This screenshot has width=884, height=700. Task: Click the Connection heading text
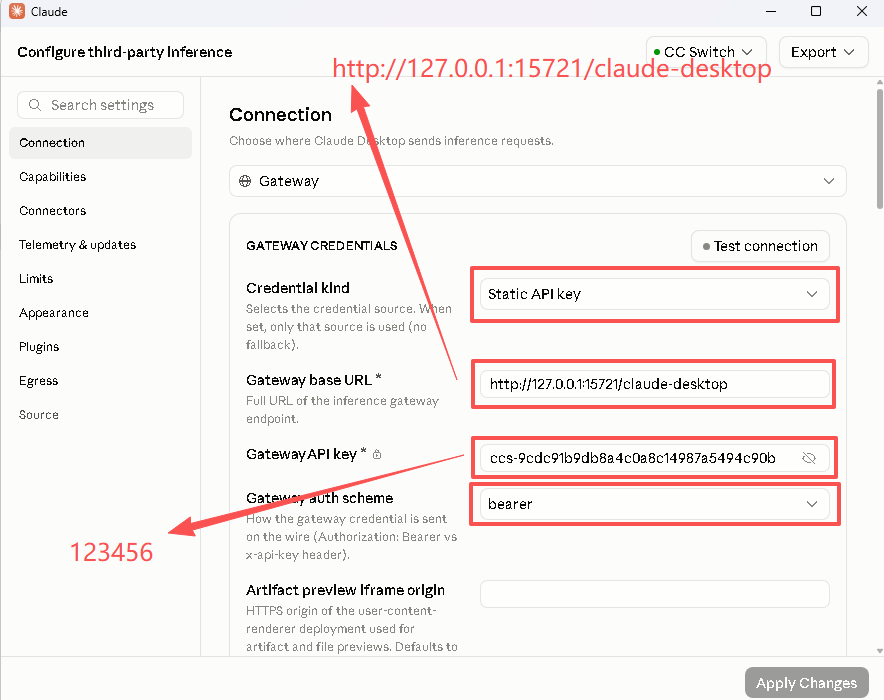pyautogui.click(x=280, y=115)
